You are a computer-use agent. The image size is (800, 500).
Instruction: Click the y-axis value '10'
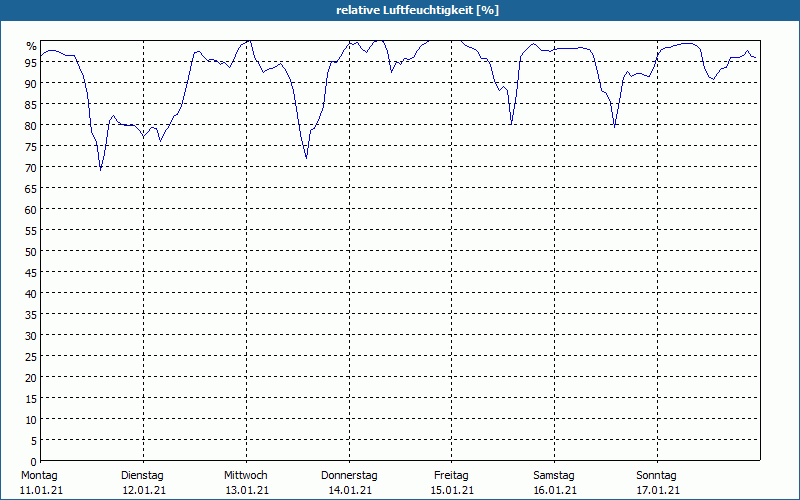point(31,419)
